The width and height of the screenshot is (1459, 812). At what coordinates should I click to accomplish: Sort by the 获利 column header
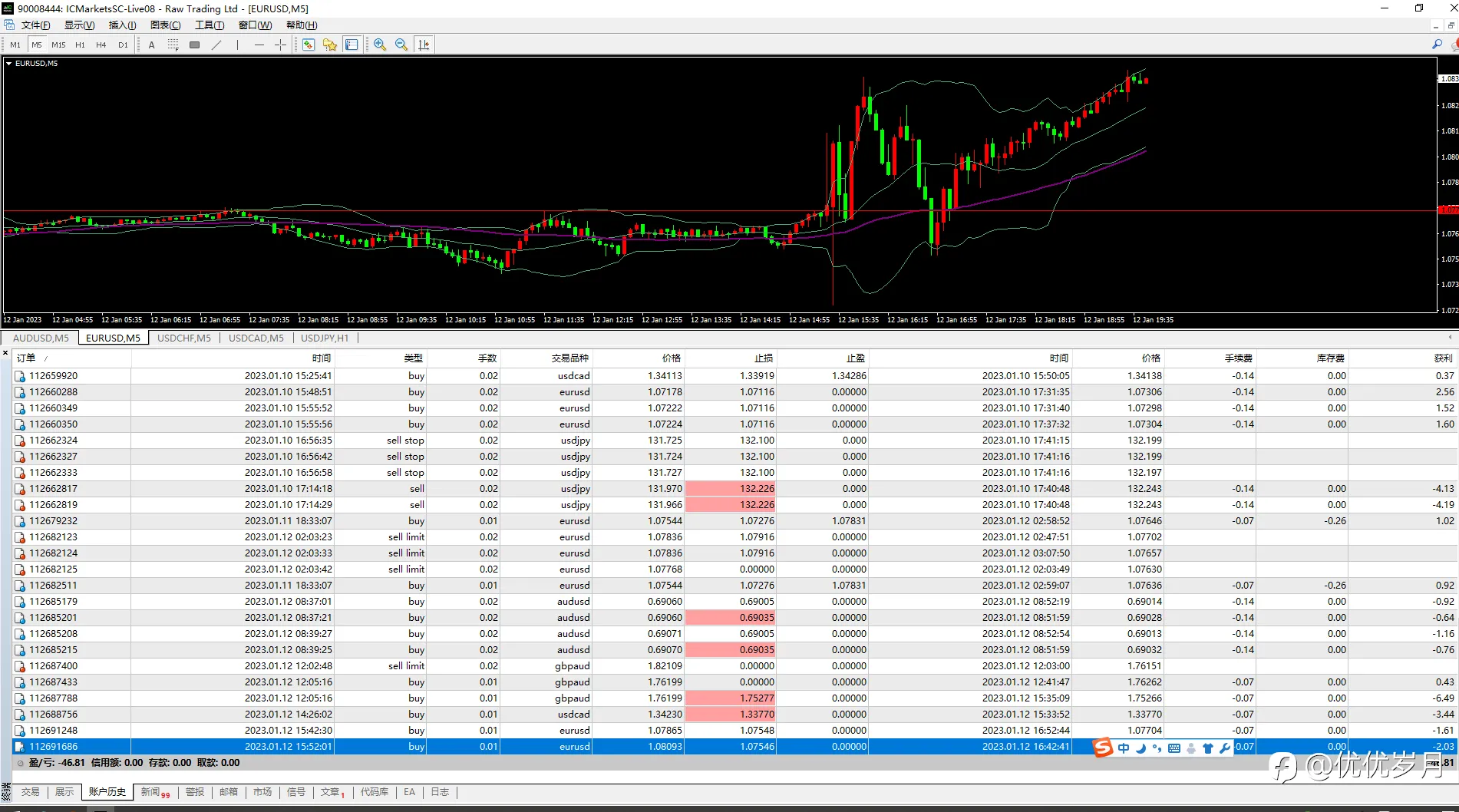coord(1402,358)
